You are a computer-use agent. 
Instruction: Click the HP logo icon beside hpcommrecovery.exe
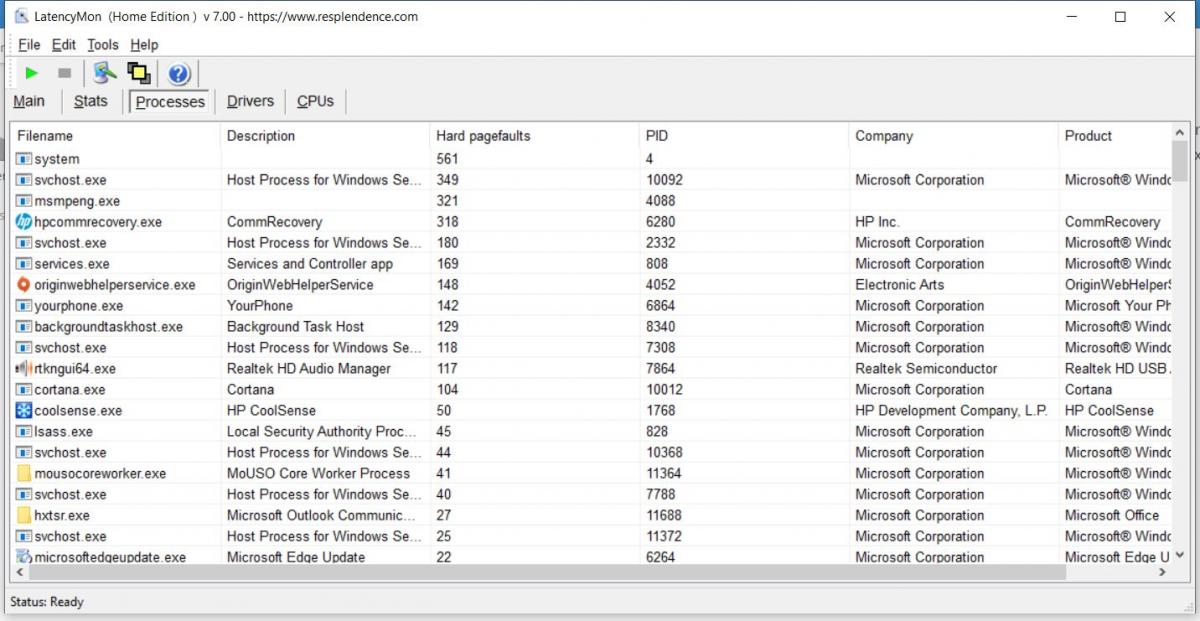[x=24, y=222]
